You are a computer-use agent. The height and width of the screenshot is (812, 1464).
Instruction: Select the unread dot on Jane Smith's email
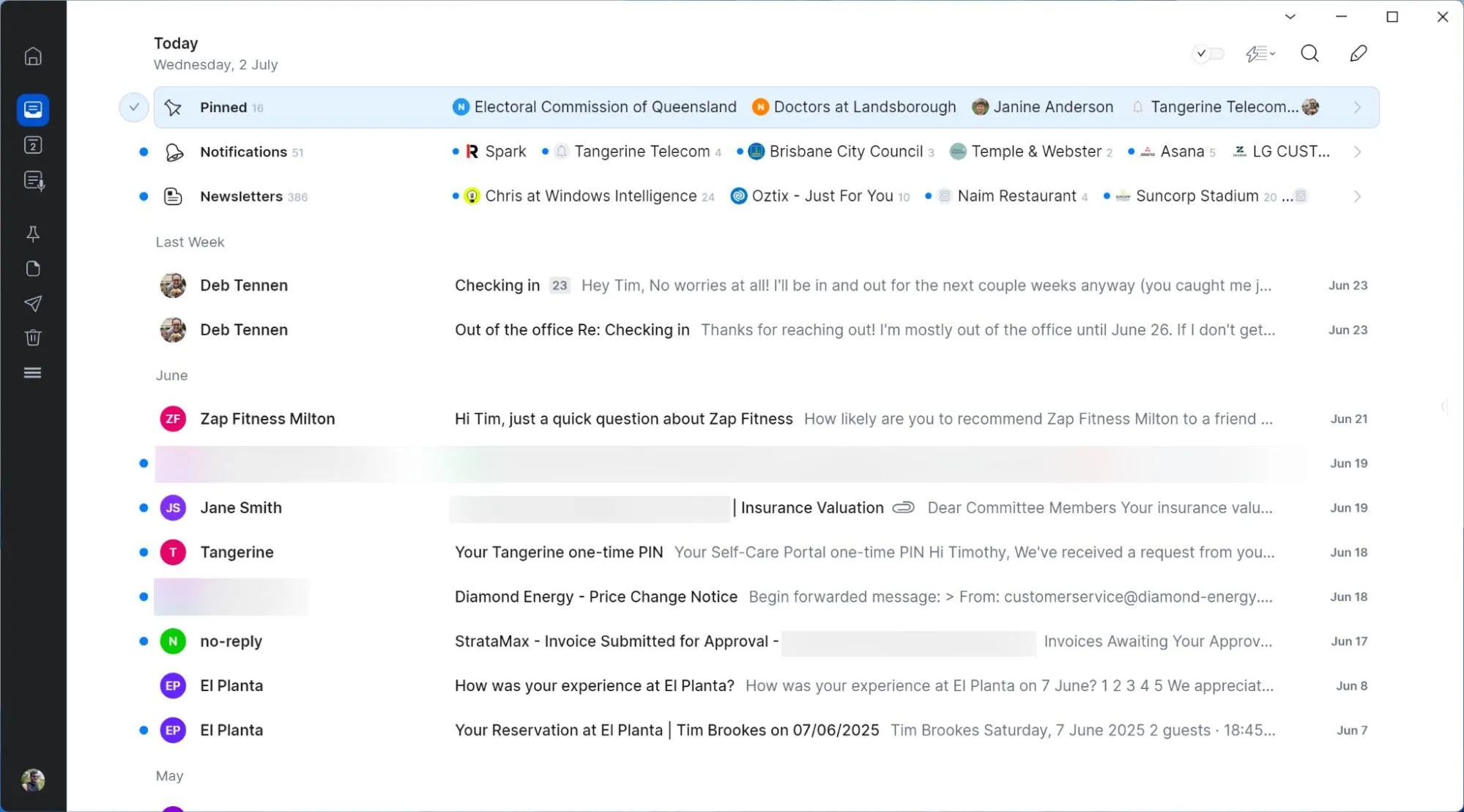click(144, 507)
